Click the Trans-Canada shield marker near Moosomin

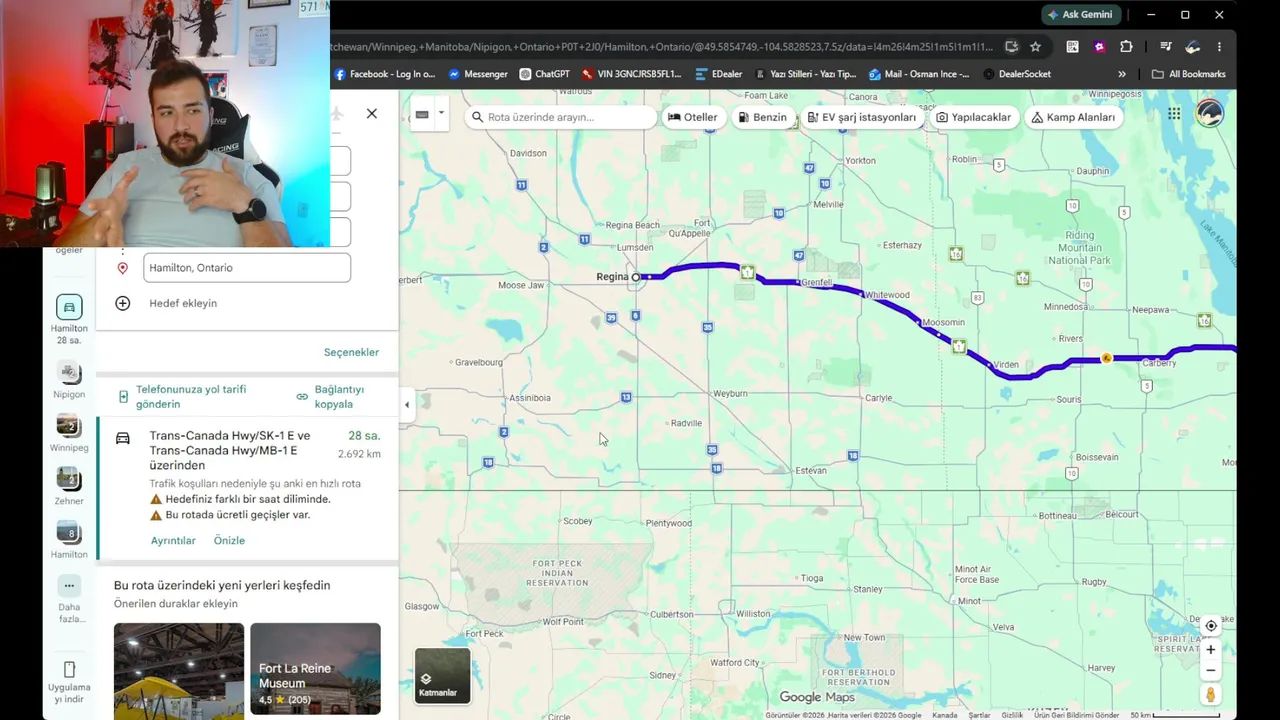(x=959, y=346)
